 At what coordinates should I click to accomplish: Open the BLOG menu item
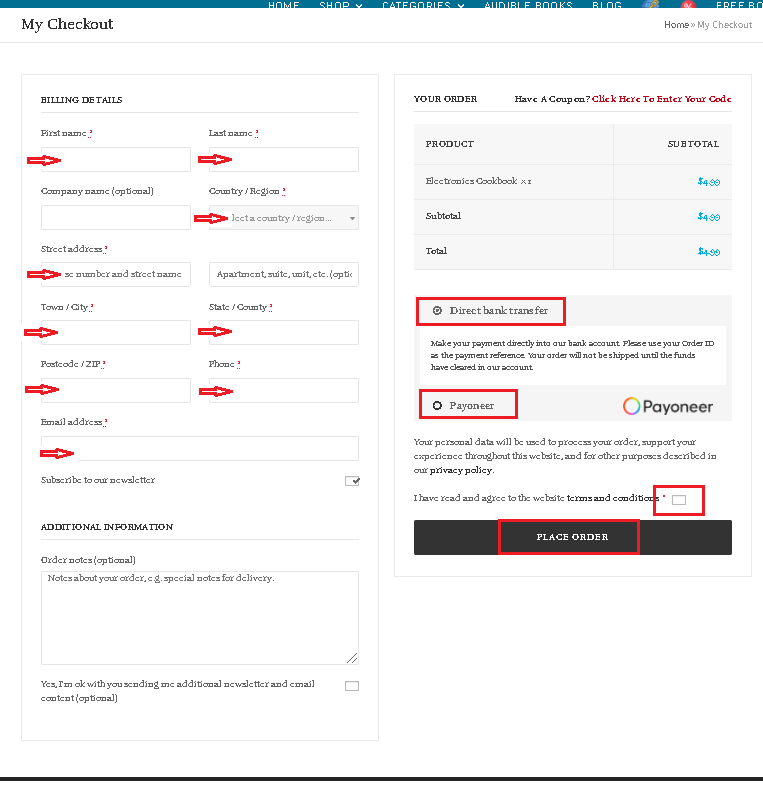(607, 5)
